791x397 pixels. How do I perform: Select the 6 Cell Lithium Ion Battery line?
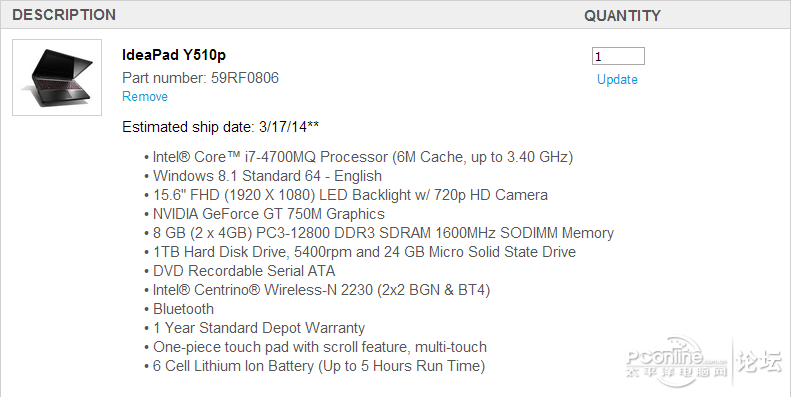(x=319, y=366)
